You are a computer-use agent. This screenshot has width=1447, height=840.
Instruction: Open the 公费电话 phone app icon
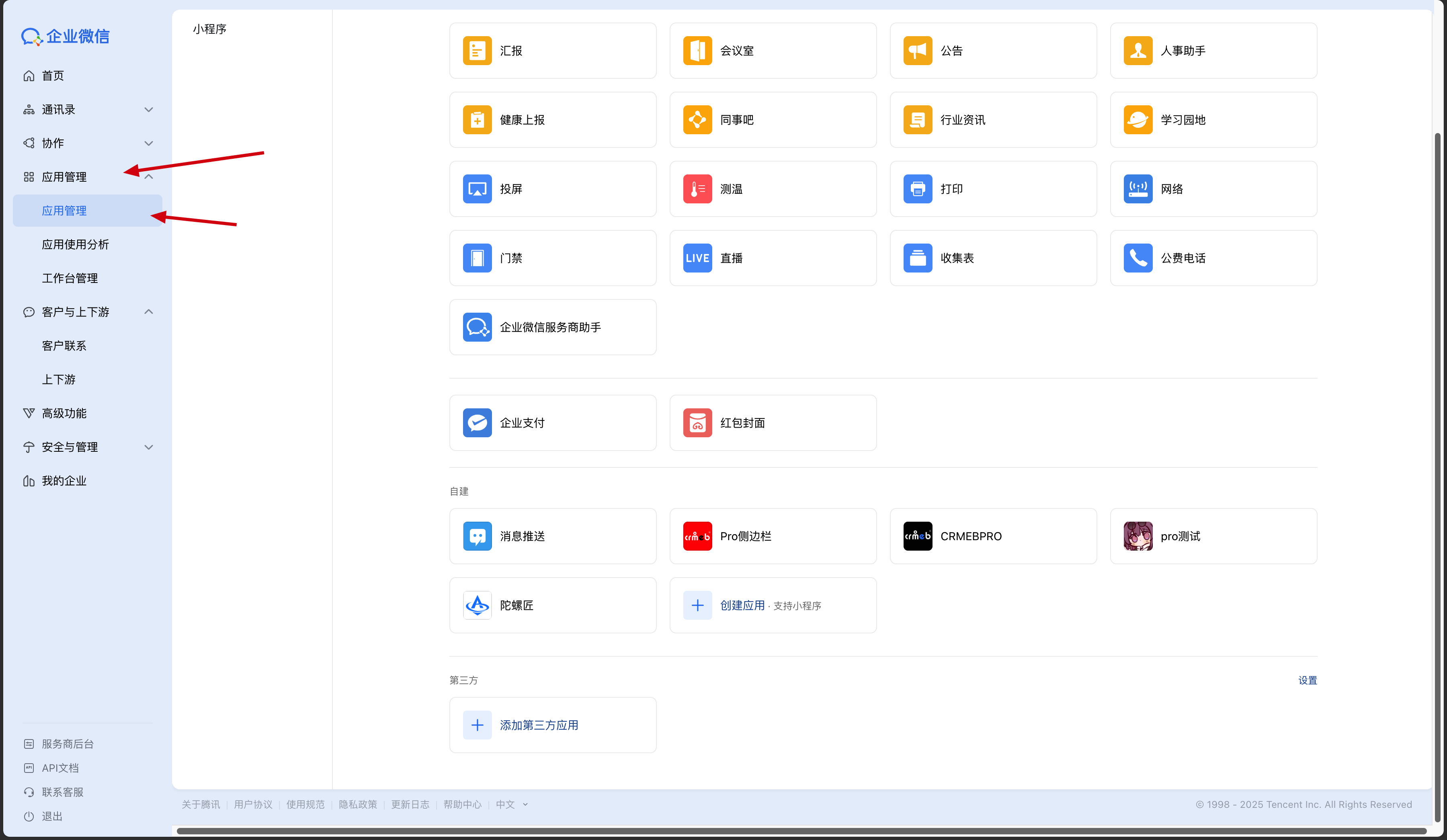pyautogui.click(x=1138, y=258)
